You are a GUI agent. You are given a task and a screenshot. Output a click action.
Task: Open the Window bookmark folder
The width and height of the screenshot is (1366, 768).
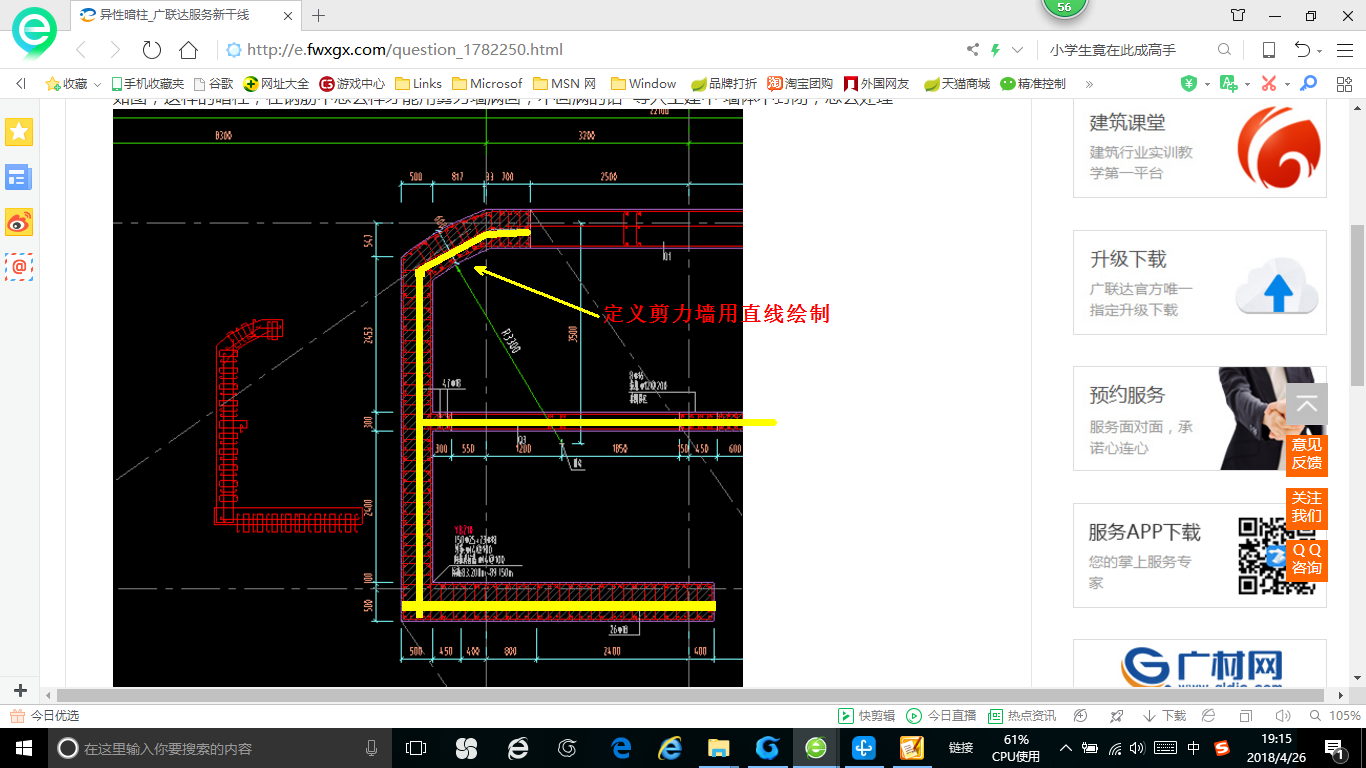click(x=643, y=84)
